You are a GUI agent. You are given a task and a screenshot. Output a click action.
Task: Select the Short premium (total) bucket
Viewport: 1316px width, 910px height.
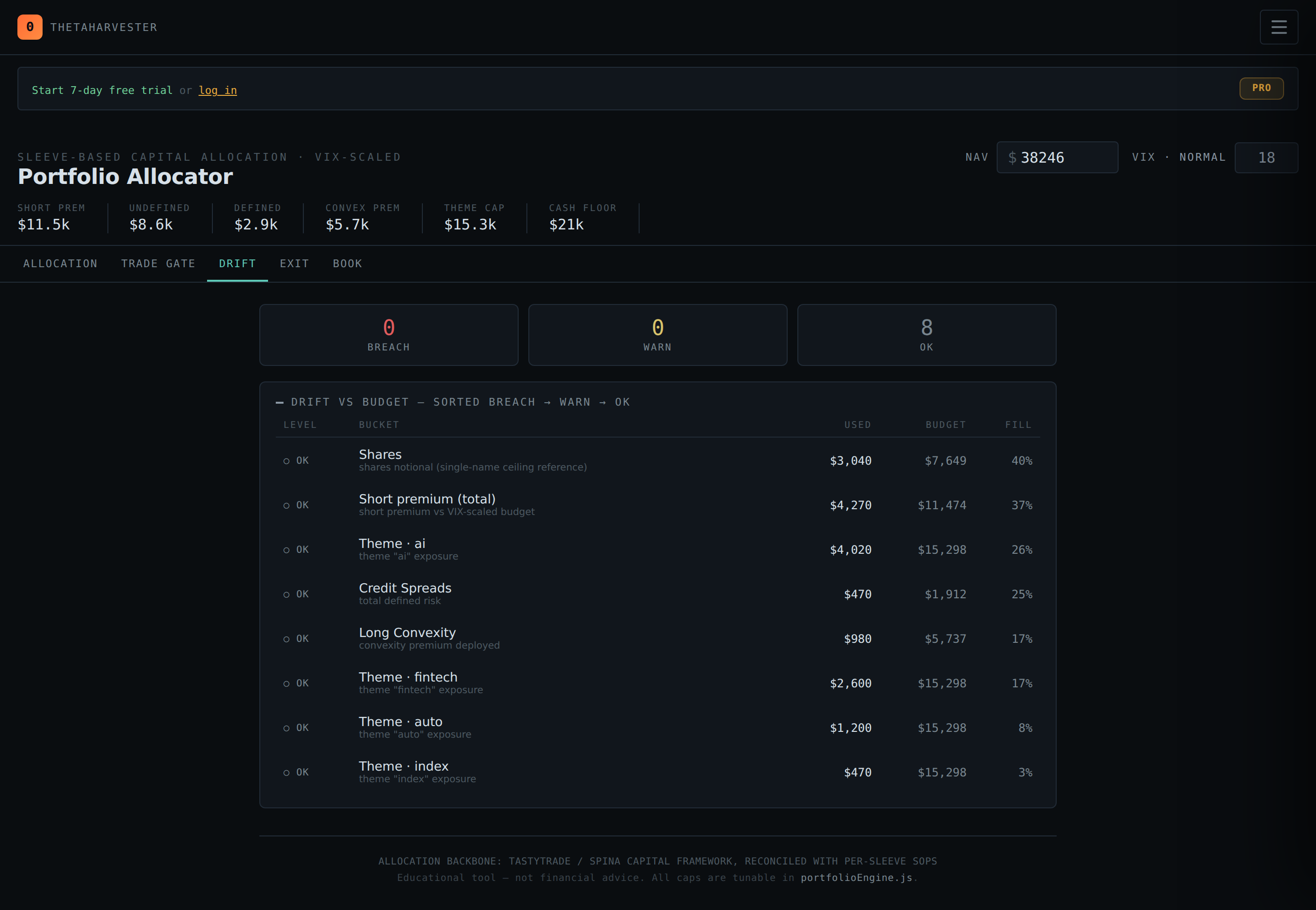click(427, 499)
